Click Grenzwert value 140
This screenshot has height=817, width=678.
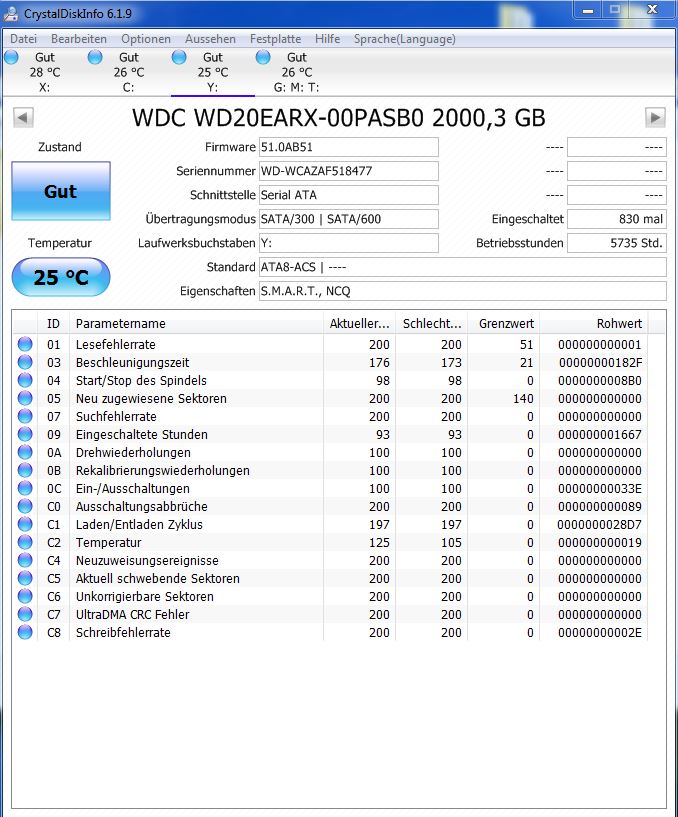[x=523, y=398]
